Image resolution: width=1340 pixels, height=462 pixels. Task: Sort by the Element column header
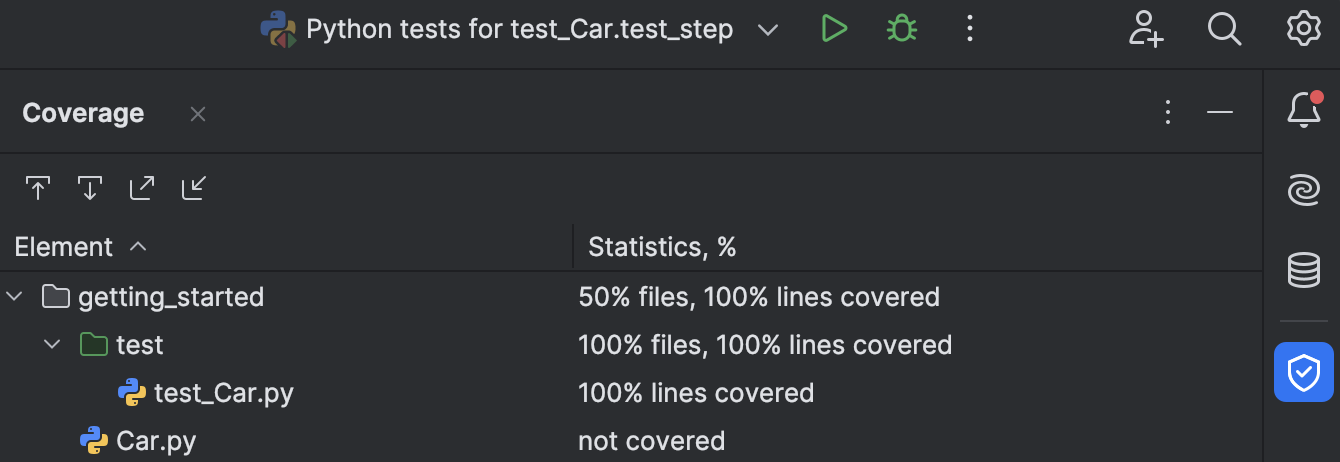point(64,247)
